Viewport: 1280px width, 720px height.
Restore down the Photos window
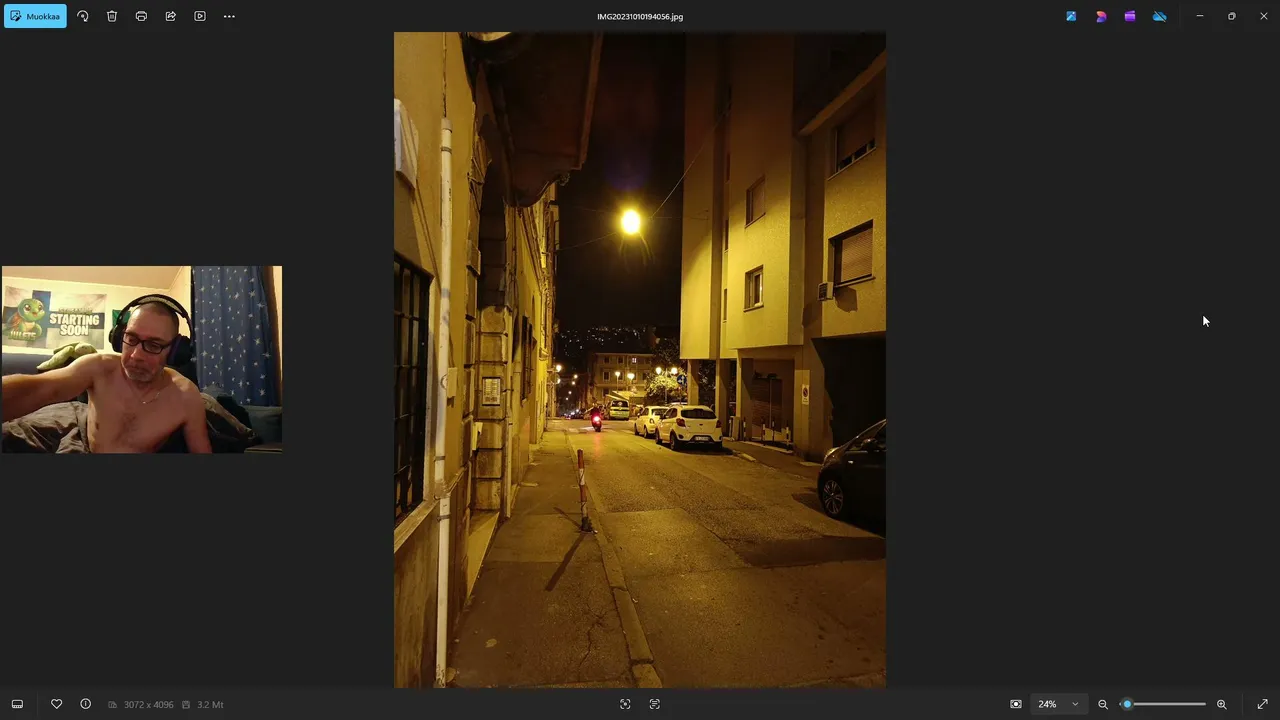(x=1232, y=16)
